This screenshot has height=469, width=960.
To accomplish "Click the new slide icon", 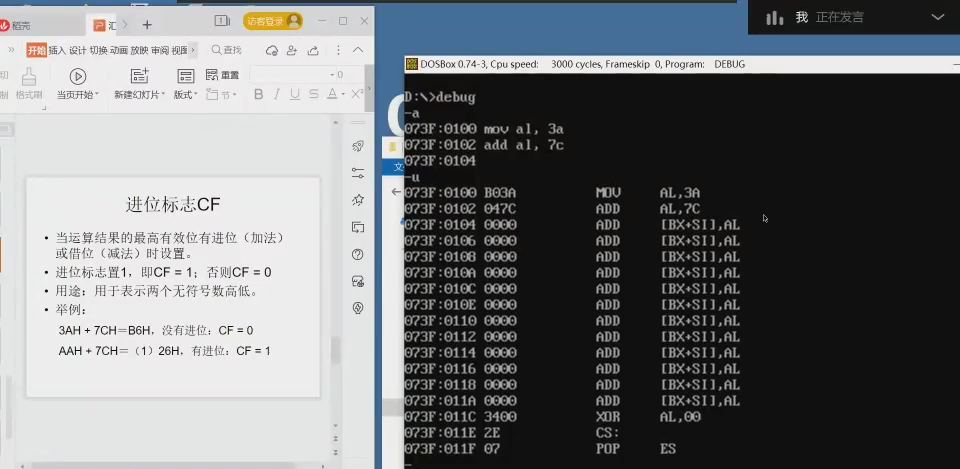I will click(x=140, y=76).
